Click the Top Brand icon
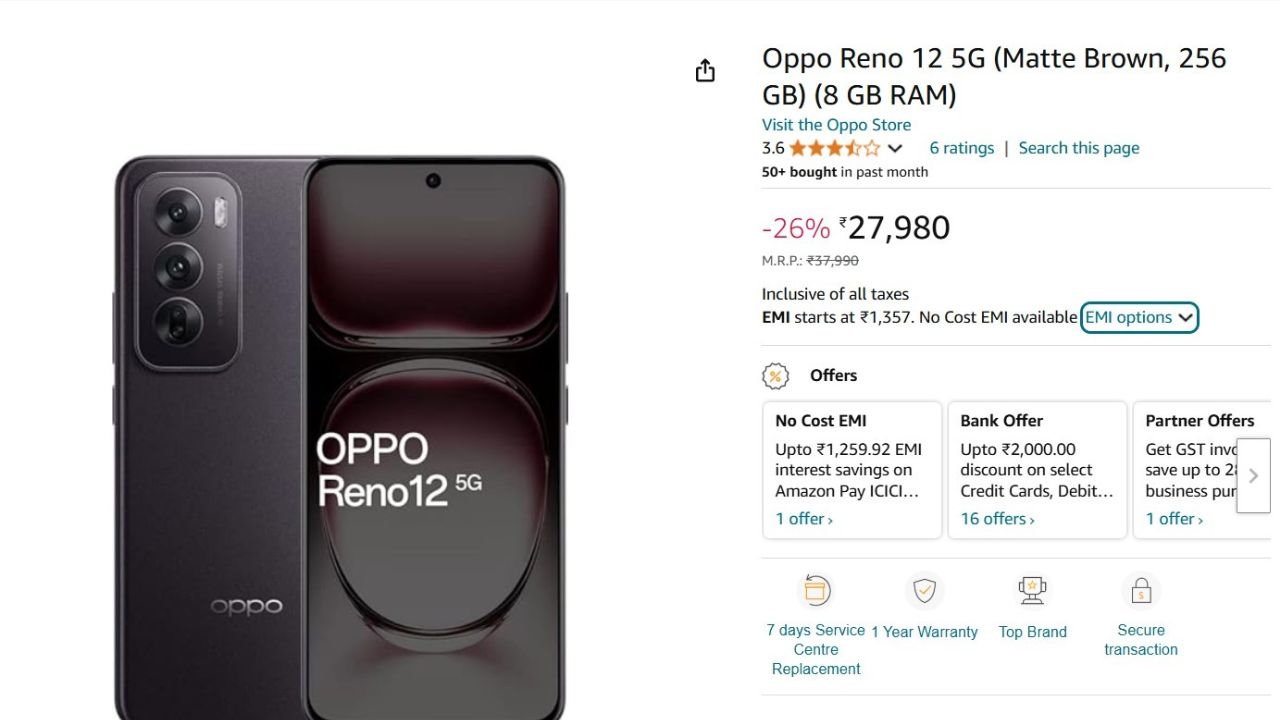Viewport: 1280px width, 720px height. point(1032,589)
